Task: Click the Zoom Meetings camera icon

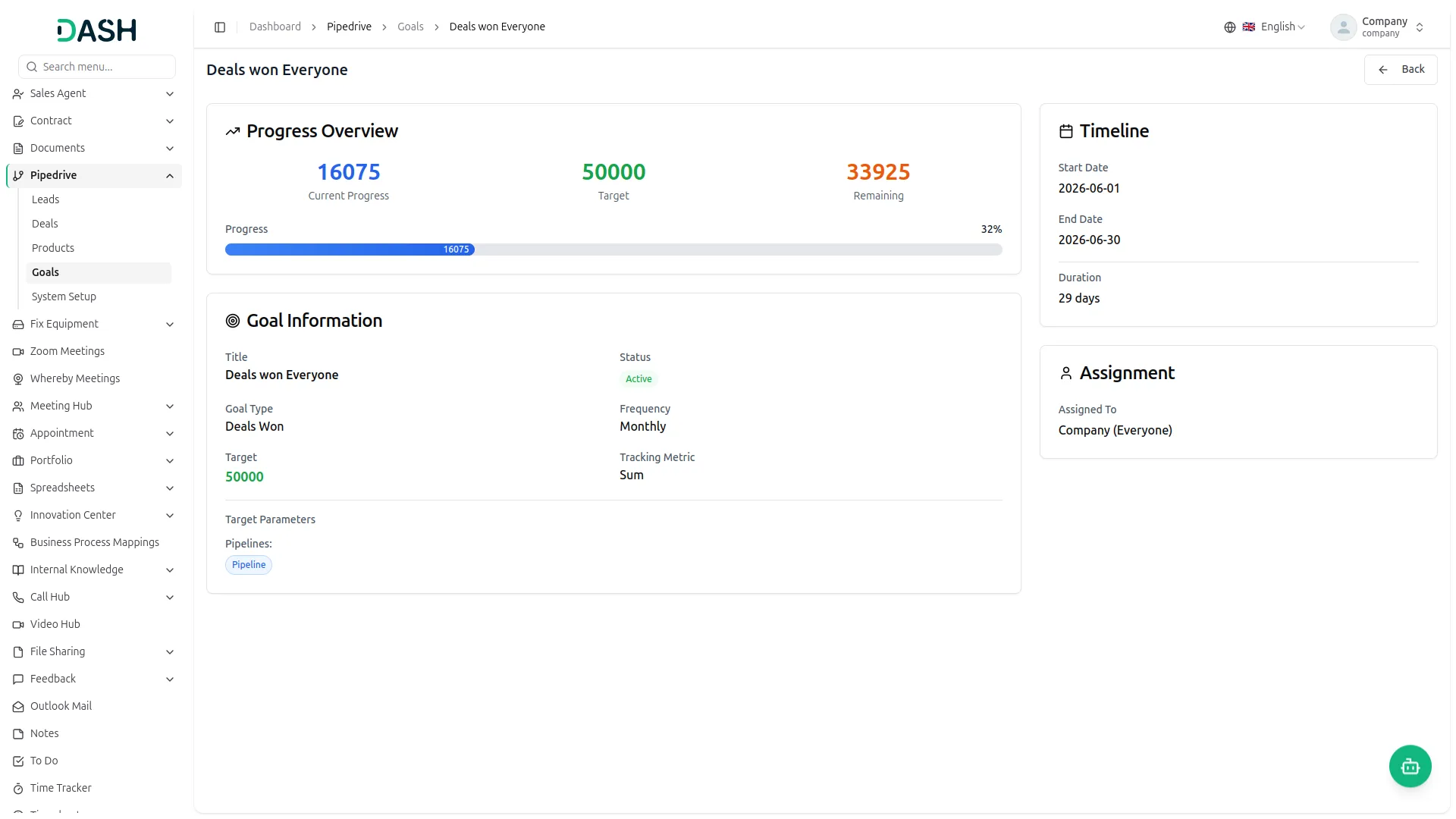Action: 18,352
